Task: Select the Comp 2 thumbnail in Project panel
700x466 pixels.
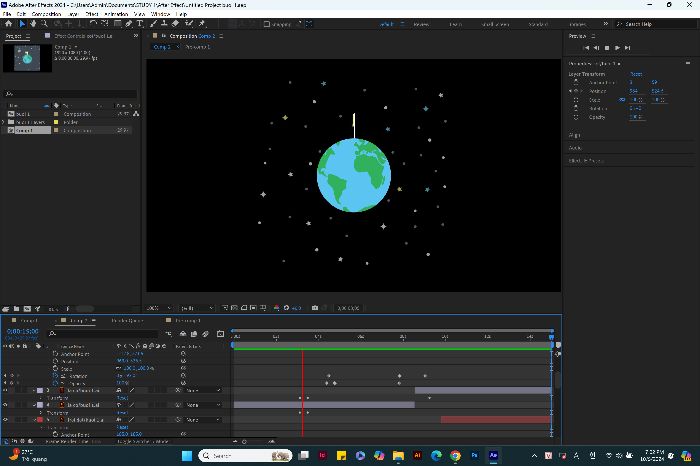Action: click(27, 58)
